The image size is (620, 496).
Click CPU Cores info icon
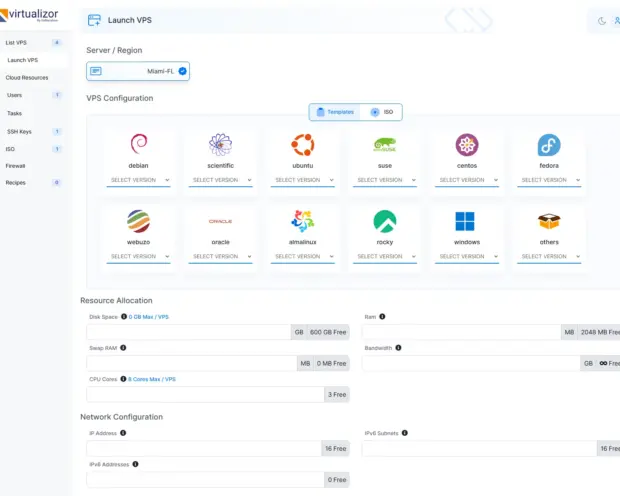123,379
